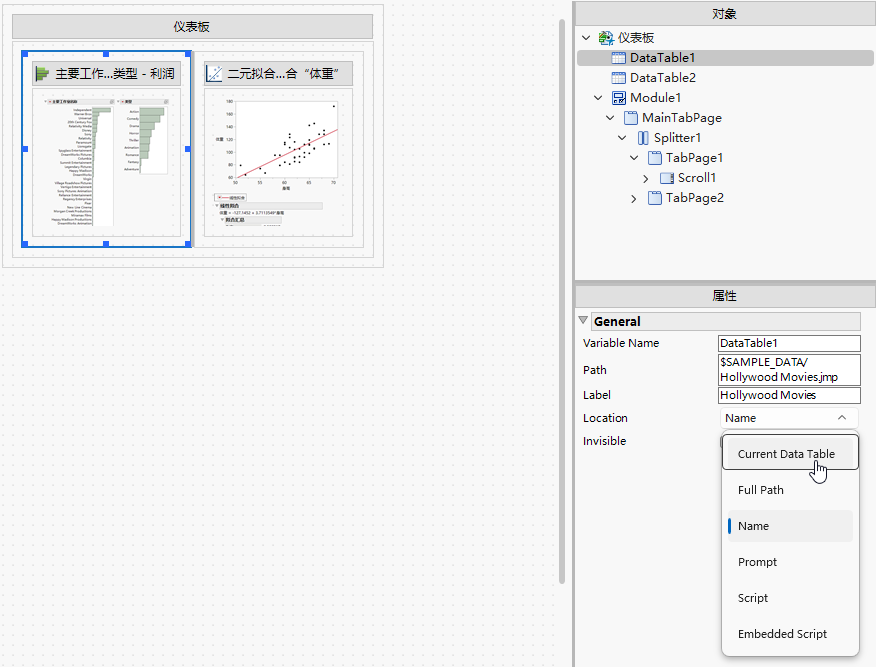Click the Invisible property label
Viewport: 876px width, 667px height.
[x=604, y=441]
